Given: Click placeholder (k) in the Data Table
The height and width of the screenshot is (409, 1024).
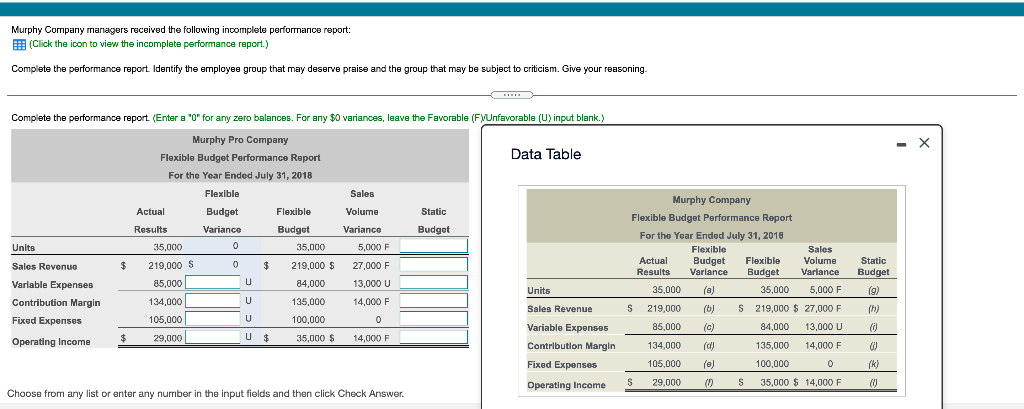Looking at the screenshot, I should pyautogui.click(x=874, y=363).
